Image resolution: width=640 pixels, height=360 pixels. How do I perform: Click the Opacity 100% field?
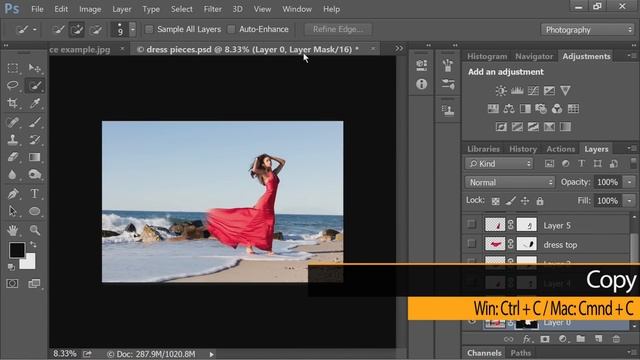tap(608, 182)
